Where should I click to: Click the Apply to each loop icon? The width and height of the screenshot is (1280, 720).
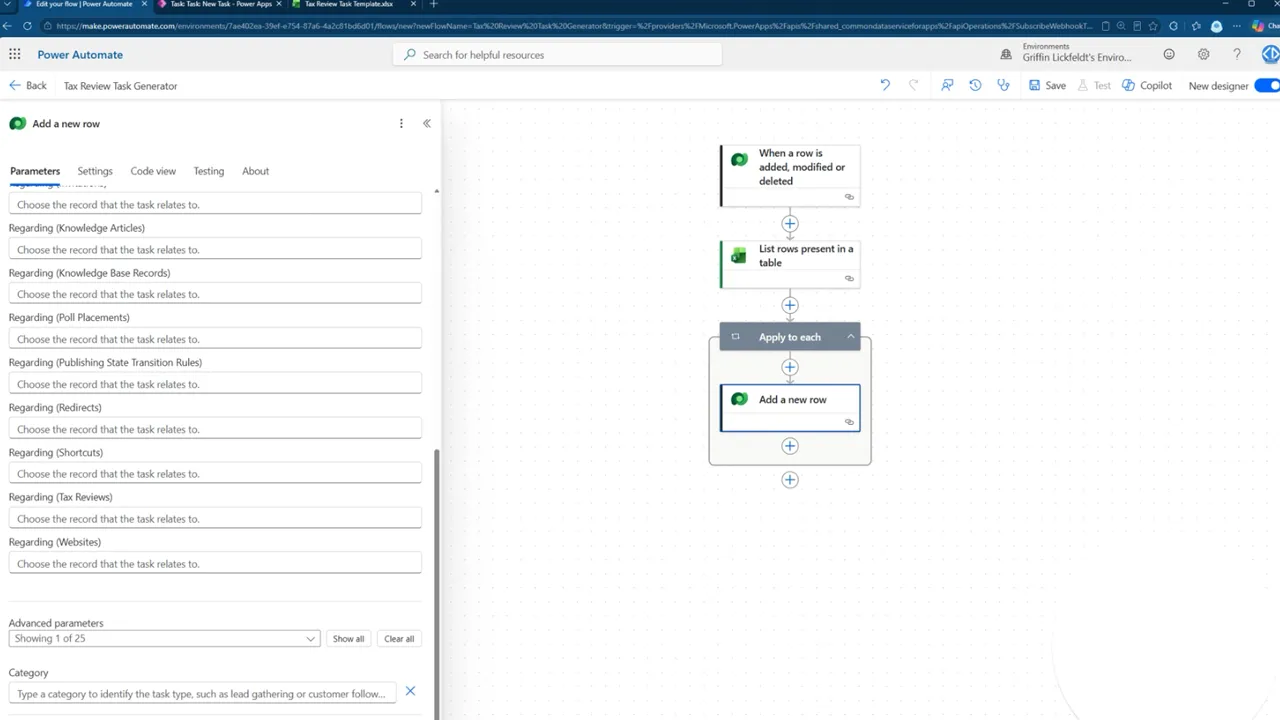[x=736, y=337]
